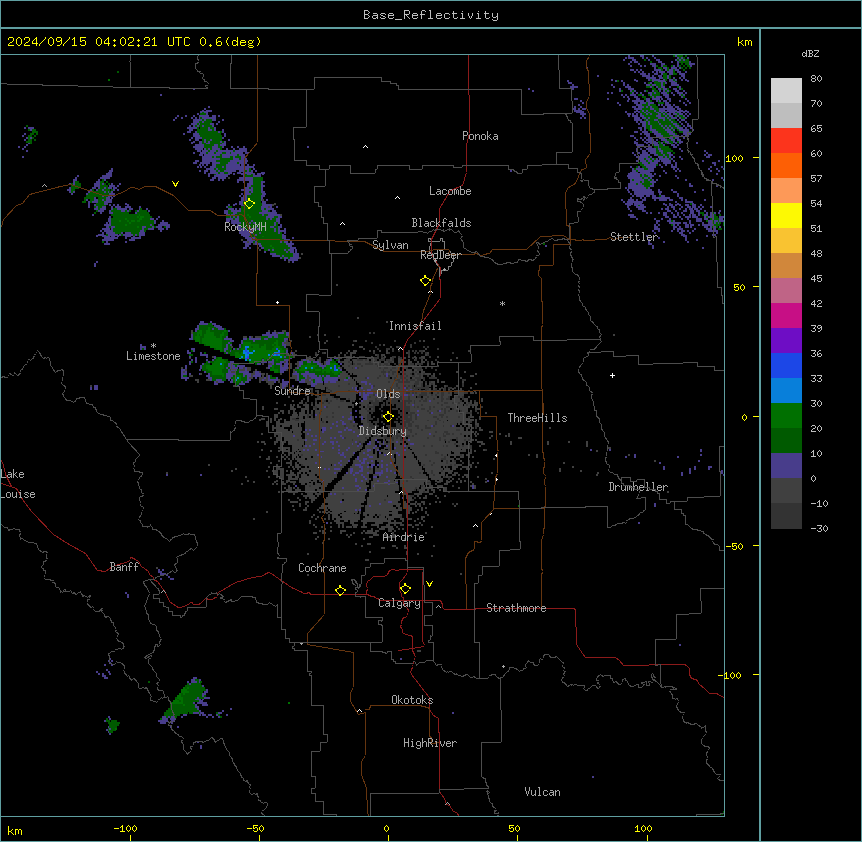
Task: Click the -100 tick label on bottom axis
Action: pyautogui.click(x=125, y=828)
